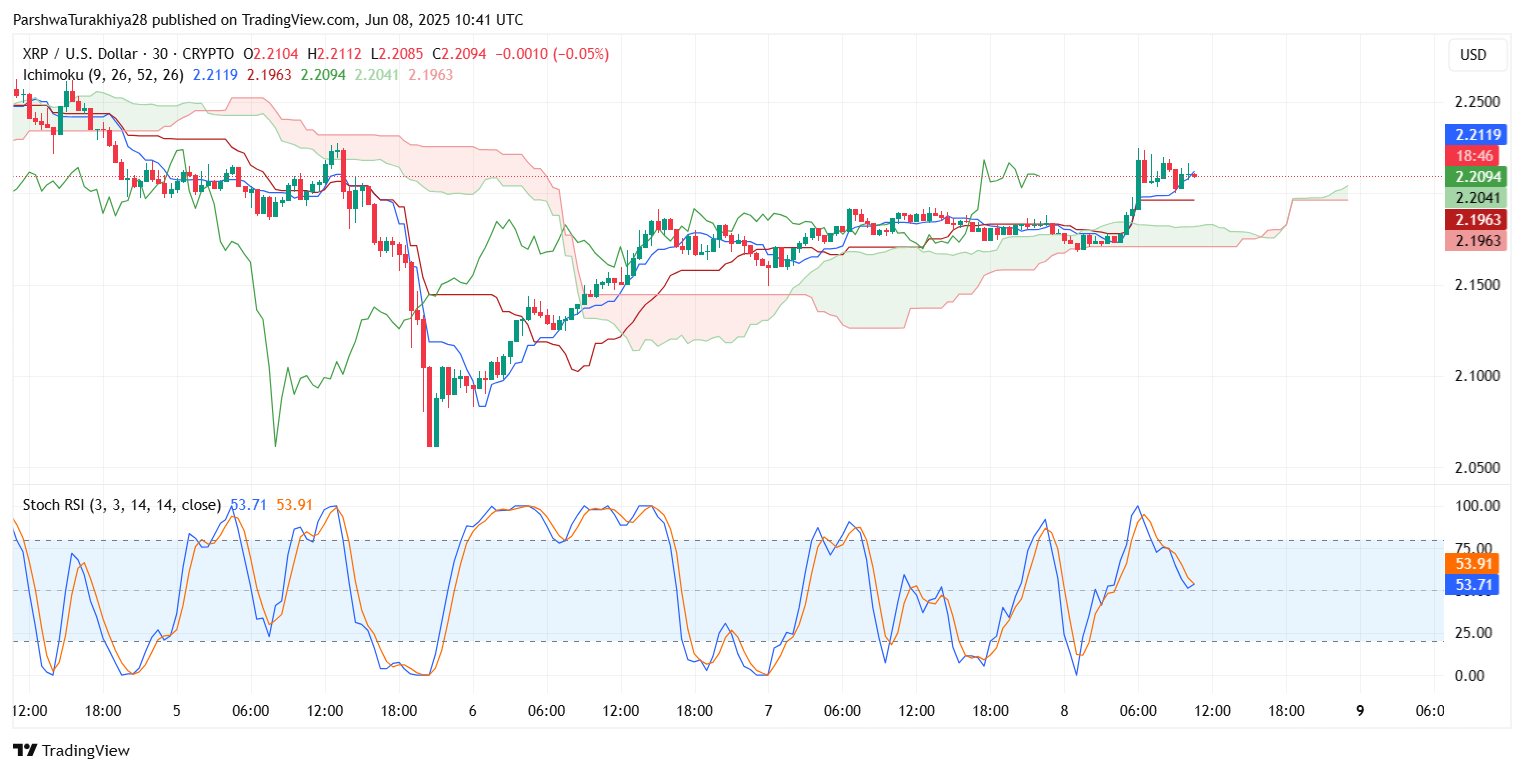The image size is (1524, 772).
Task: Click the pink 2.1963 price tag
Action: coord(1475,241)
